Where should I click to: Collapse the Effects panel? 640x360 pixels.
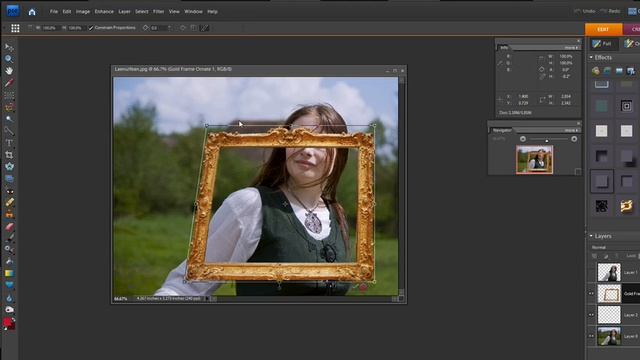point(591,58)
